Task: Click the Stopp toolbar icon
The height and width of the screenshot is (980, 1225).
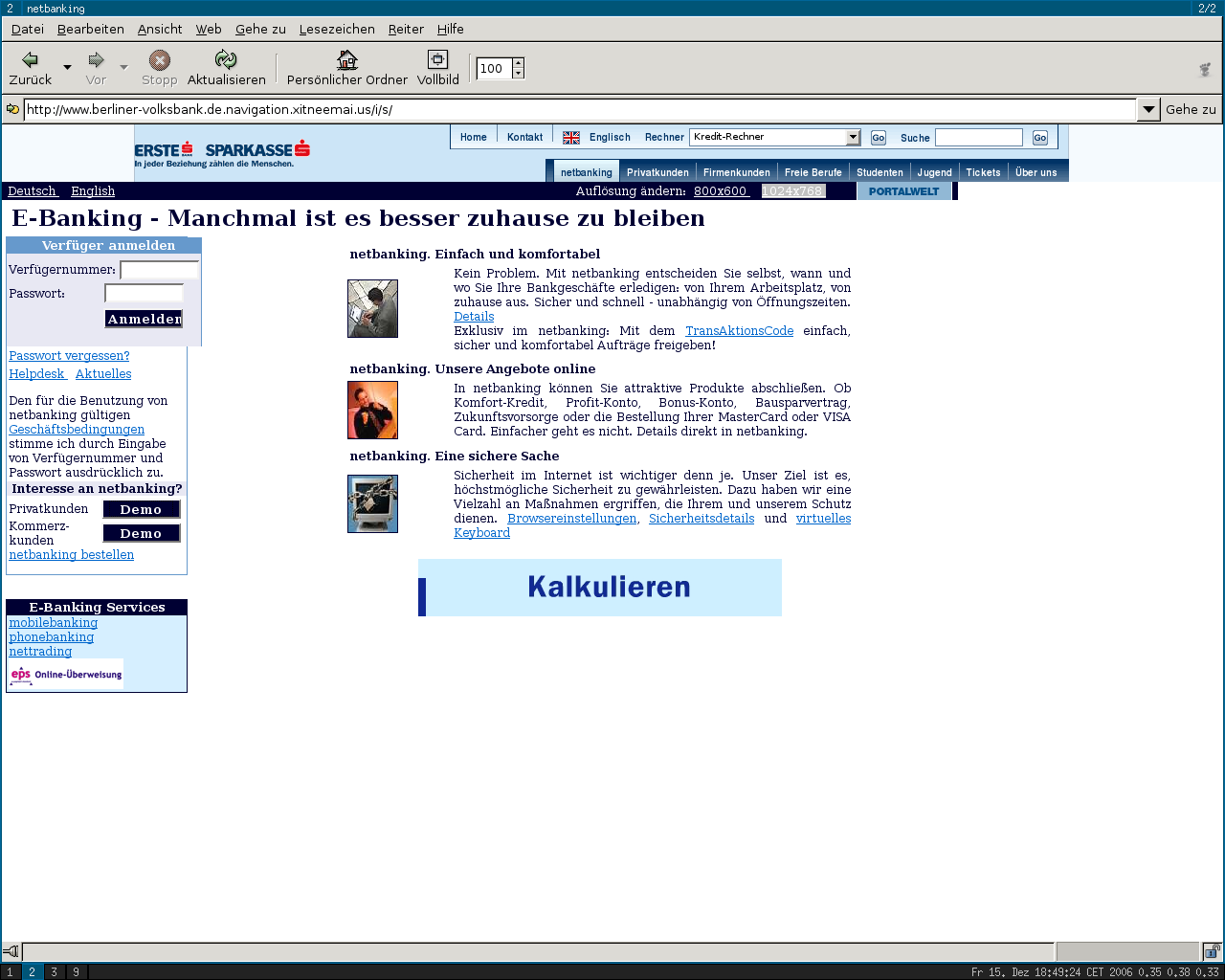Action: point(160,60)
